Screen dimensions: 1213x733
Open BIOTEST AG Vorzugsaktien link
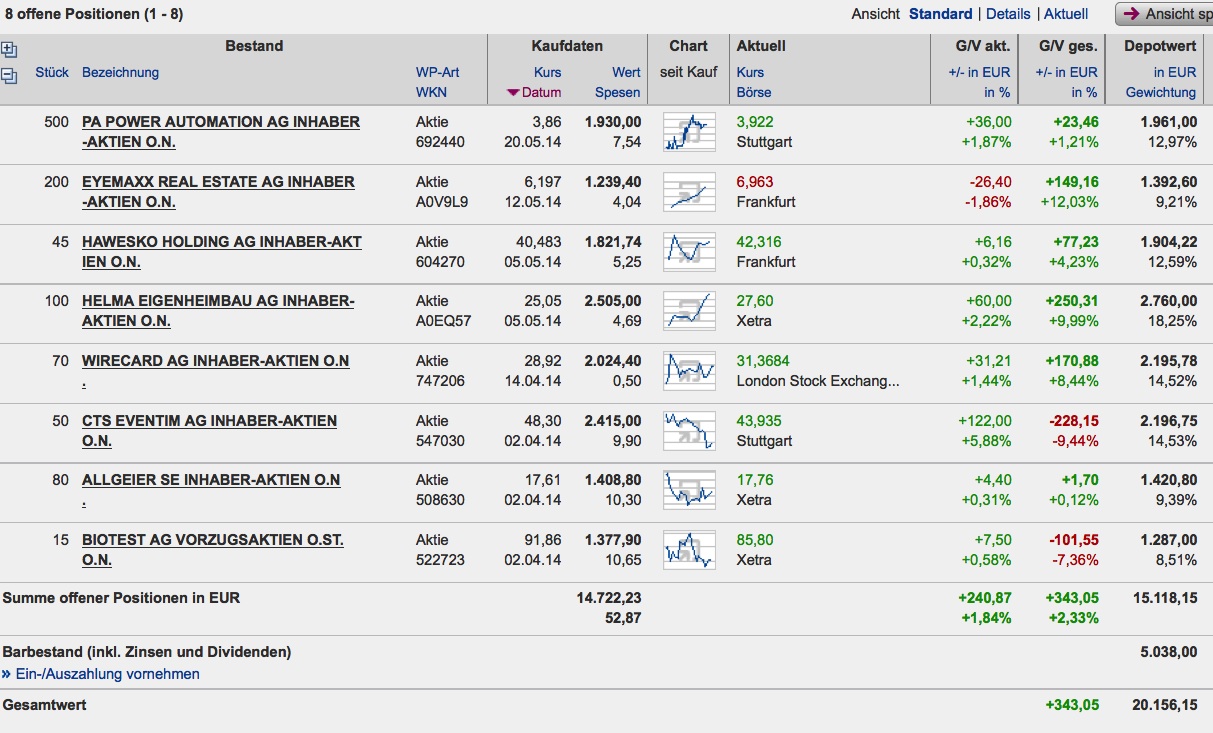click(x=212, y=540)
